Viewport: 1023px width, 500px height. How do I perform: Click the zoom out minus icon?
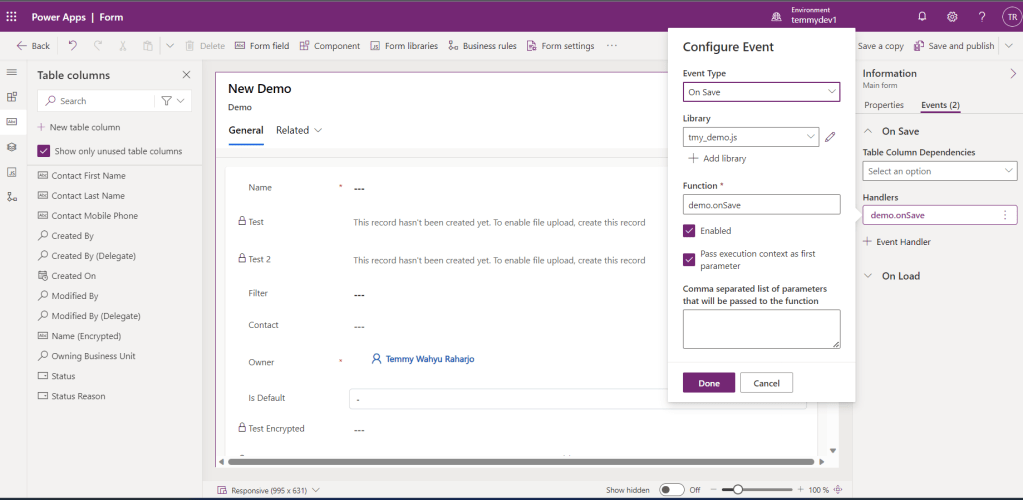715,490
